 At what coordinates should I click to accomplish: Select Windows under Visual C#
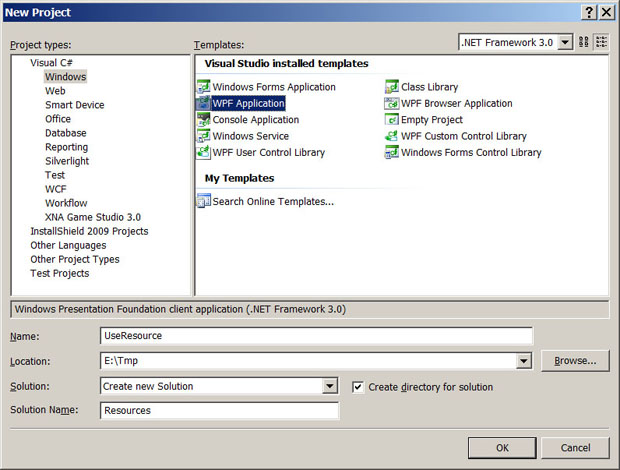click(x=65, y=77)
